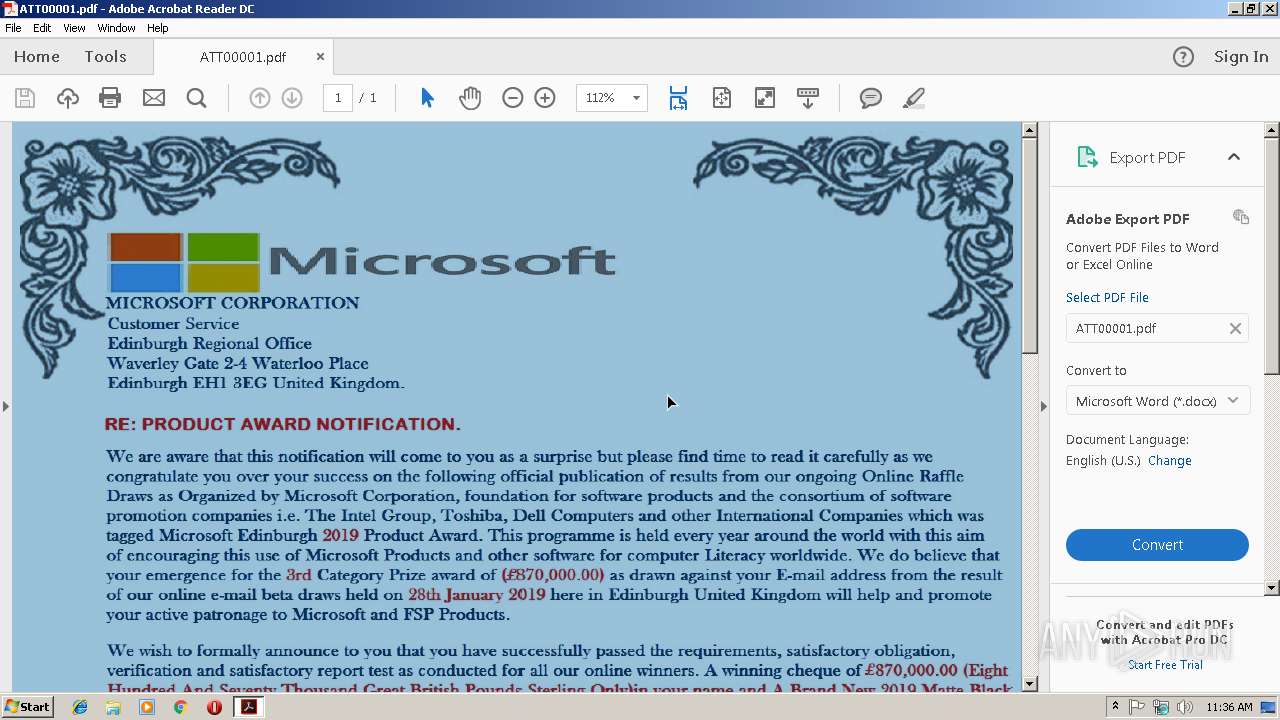This screenshot has width=1280, height=720.
Task: Click the right panel scrollbar thumb
Action: 1272,256
